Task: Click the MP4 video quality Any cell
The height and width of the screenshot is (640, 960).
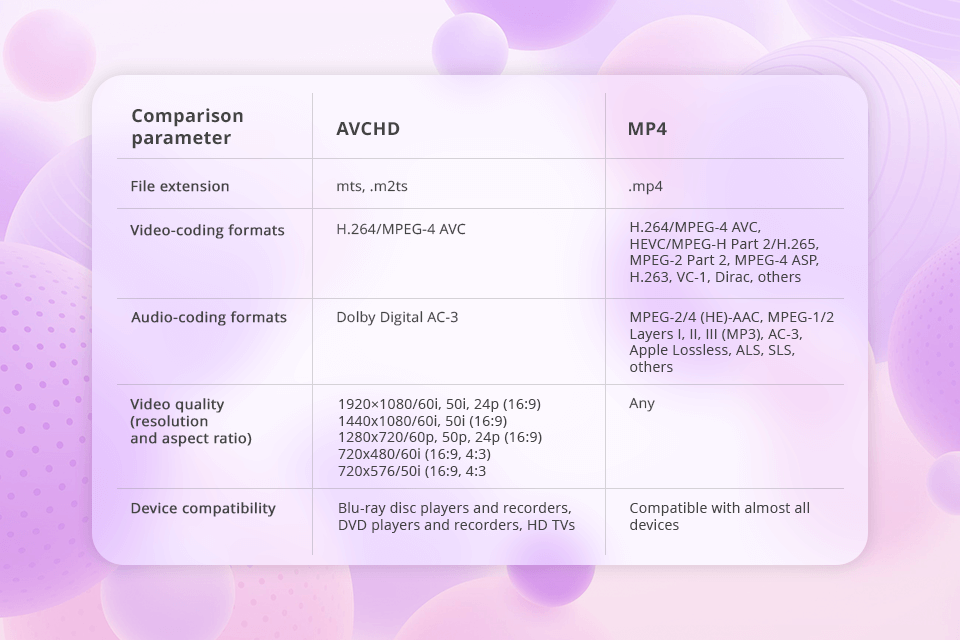Action: pos(642,403)
